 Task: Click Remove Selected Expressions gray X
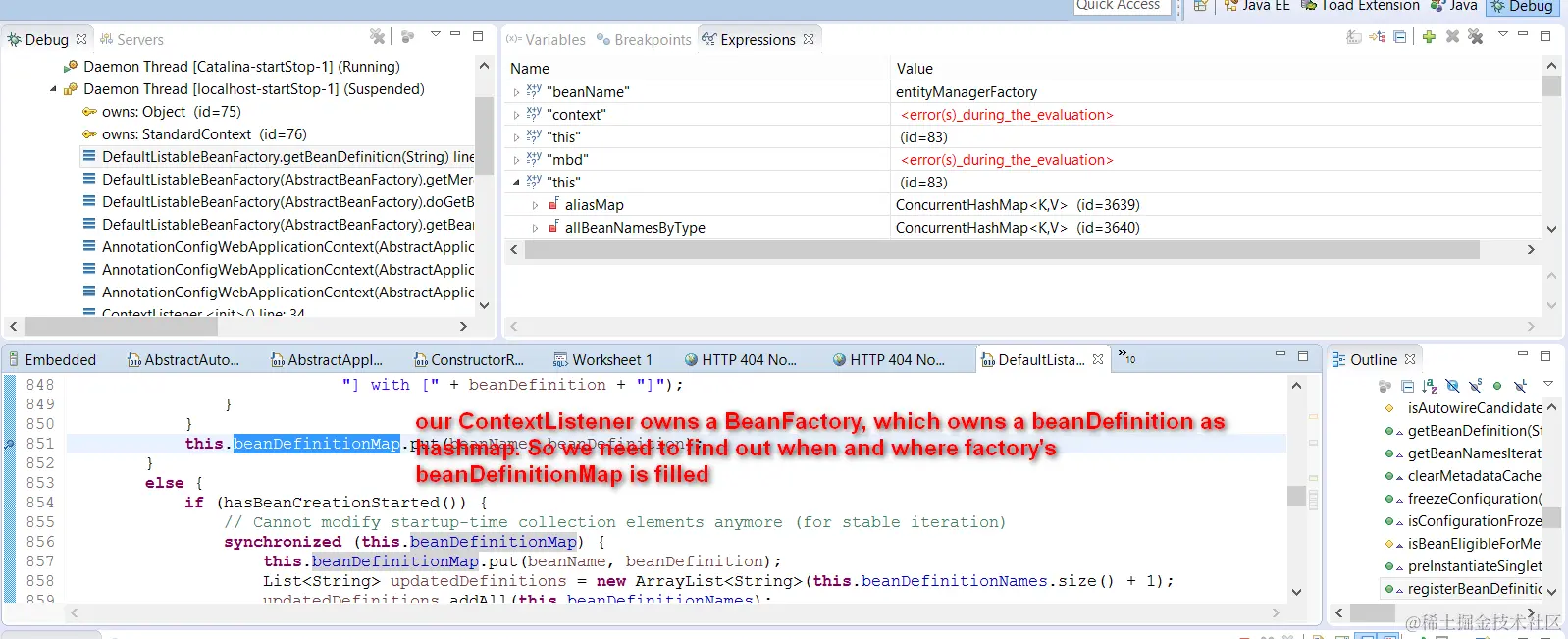point(1452,37)
